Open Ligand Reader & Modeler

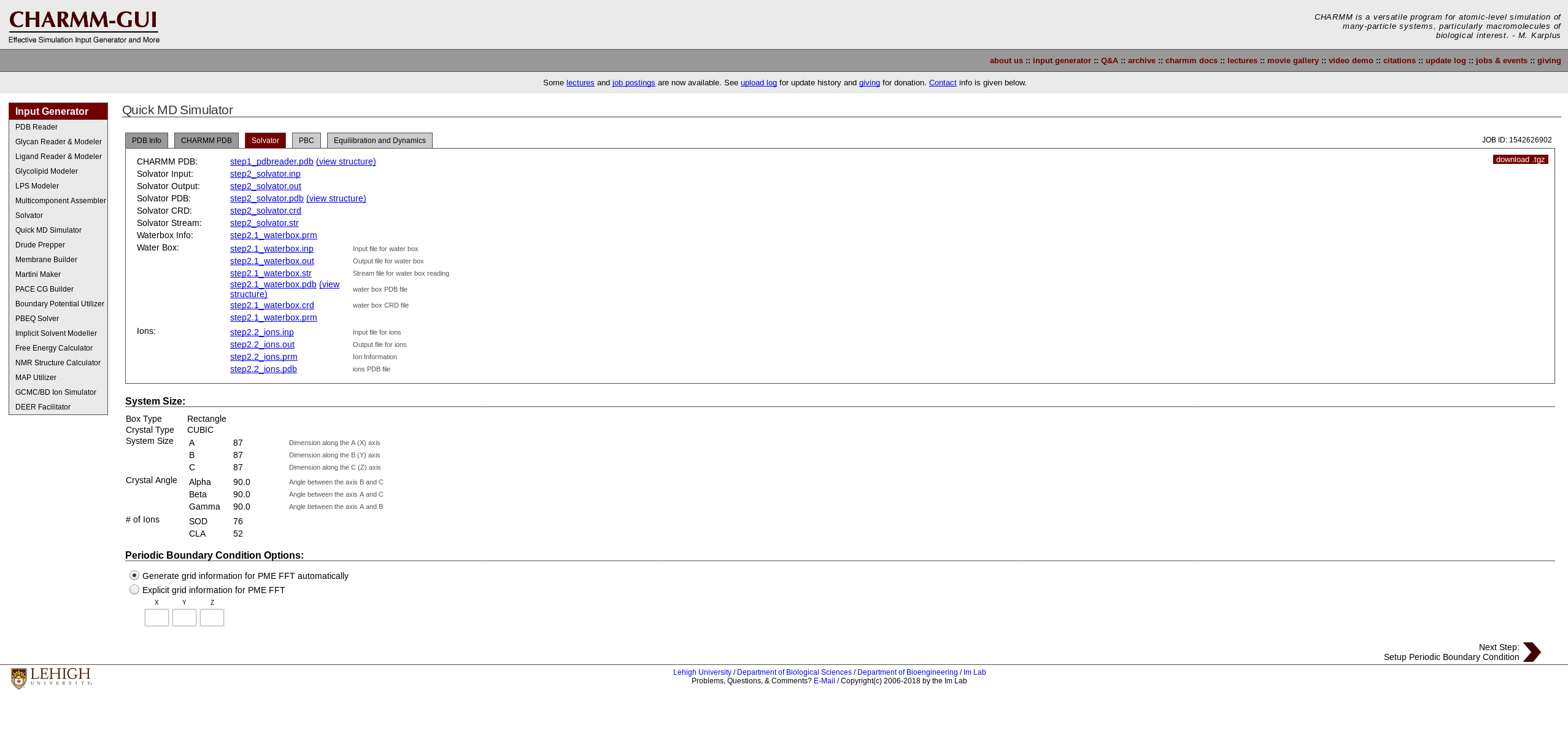(x=58, y=157)
